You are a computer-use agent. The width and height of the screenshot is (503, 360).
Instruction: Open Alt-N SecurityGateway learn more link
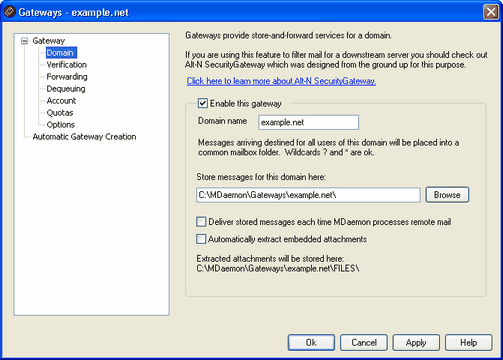point(281,81)
